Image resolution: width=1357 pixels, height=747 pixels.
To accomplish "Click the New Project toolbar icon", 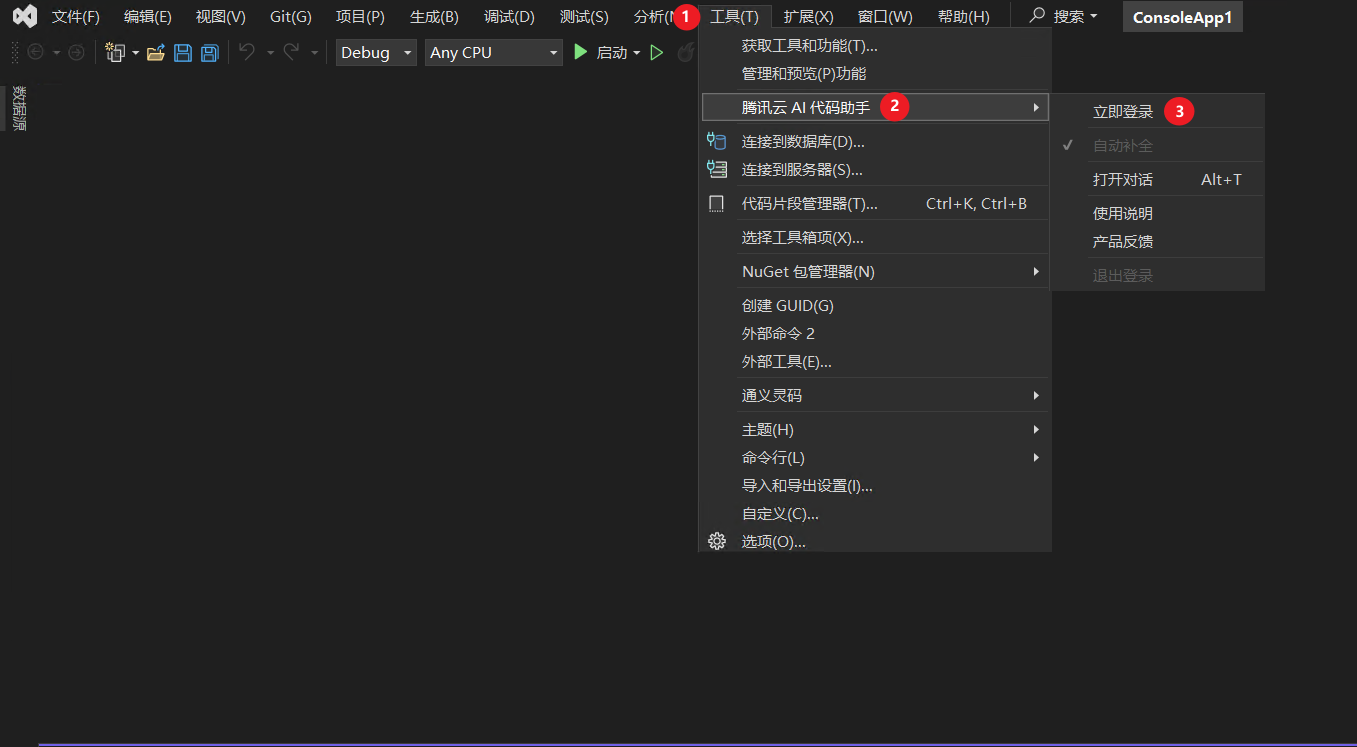I will pyautogui.click(x=115, y=52).
